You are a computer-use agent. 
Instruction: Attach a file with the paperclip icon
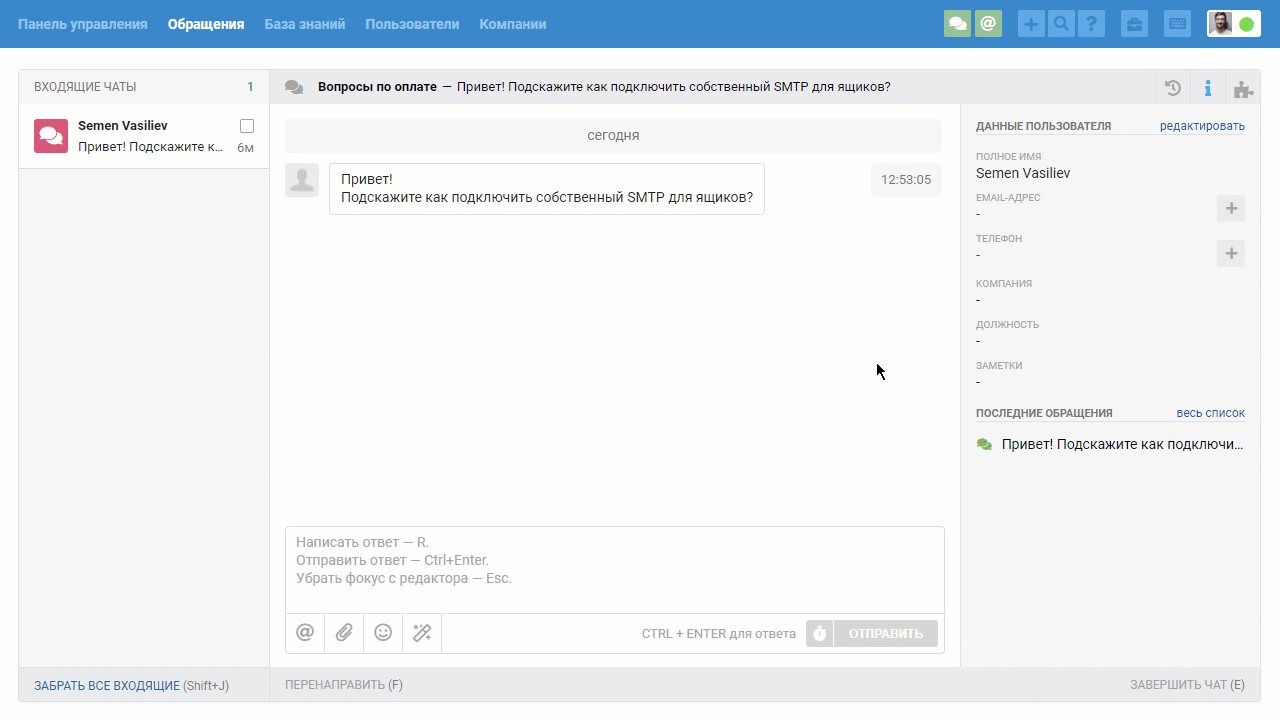344,633
